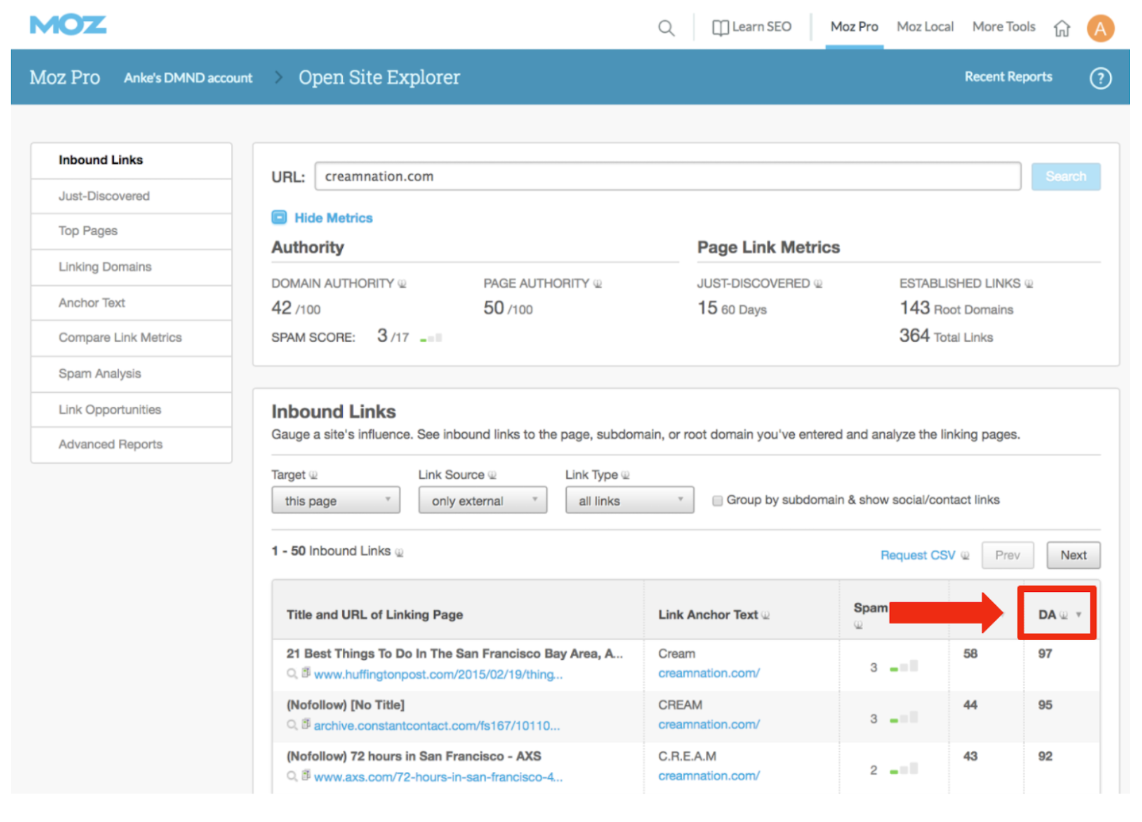Click info icon beside Request CSV
The height and width of the screenshot is (822, 1142).
coord(965,556)
